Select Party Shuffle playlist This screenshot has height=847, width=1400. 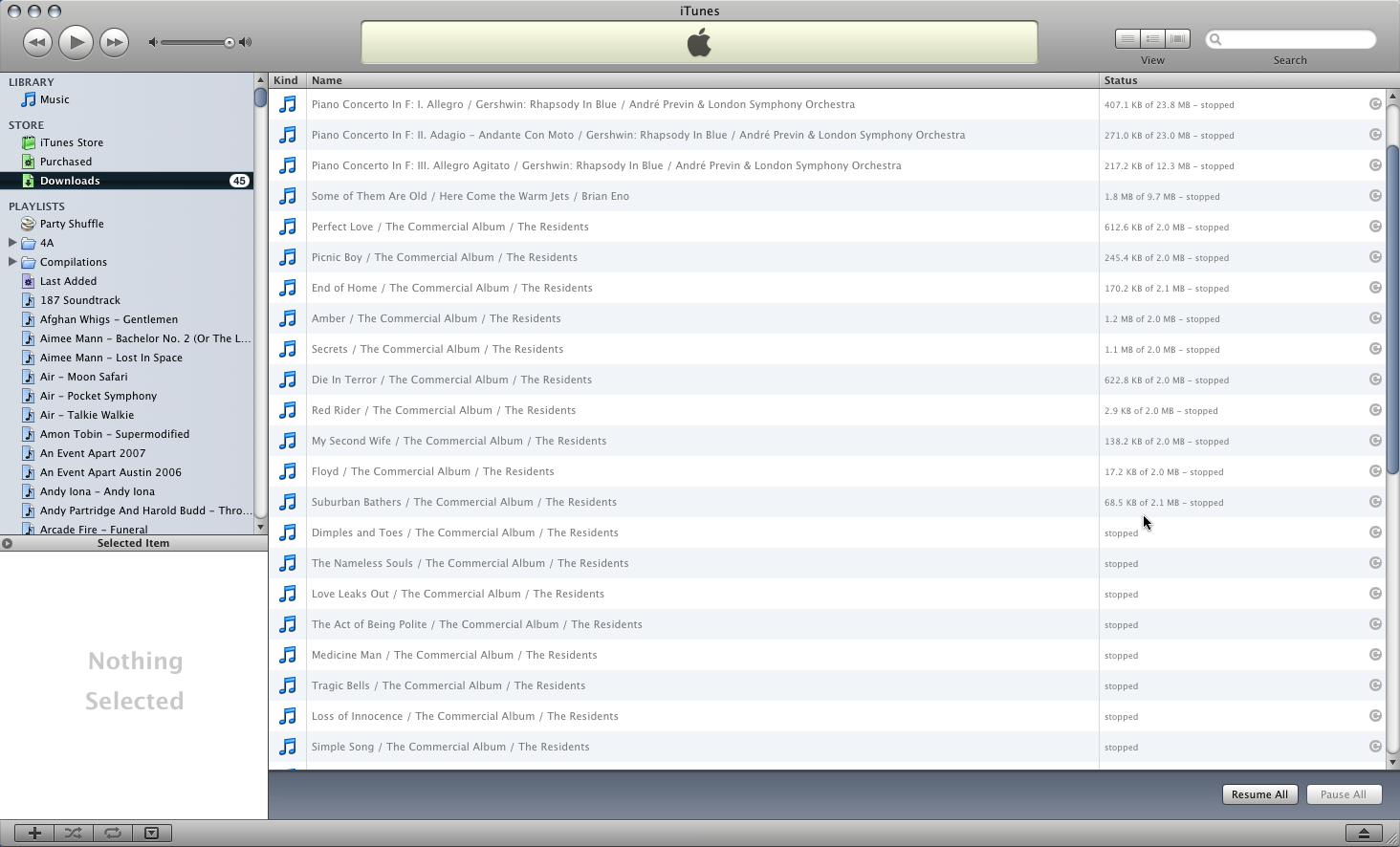(x=72, y=224)
